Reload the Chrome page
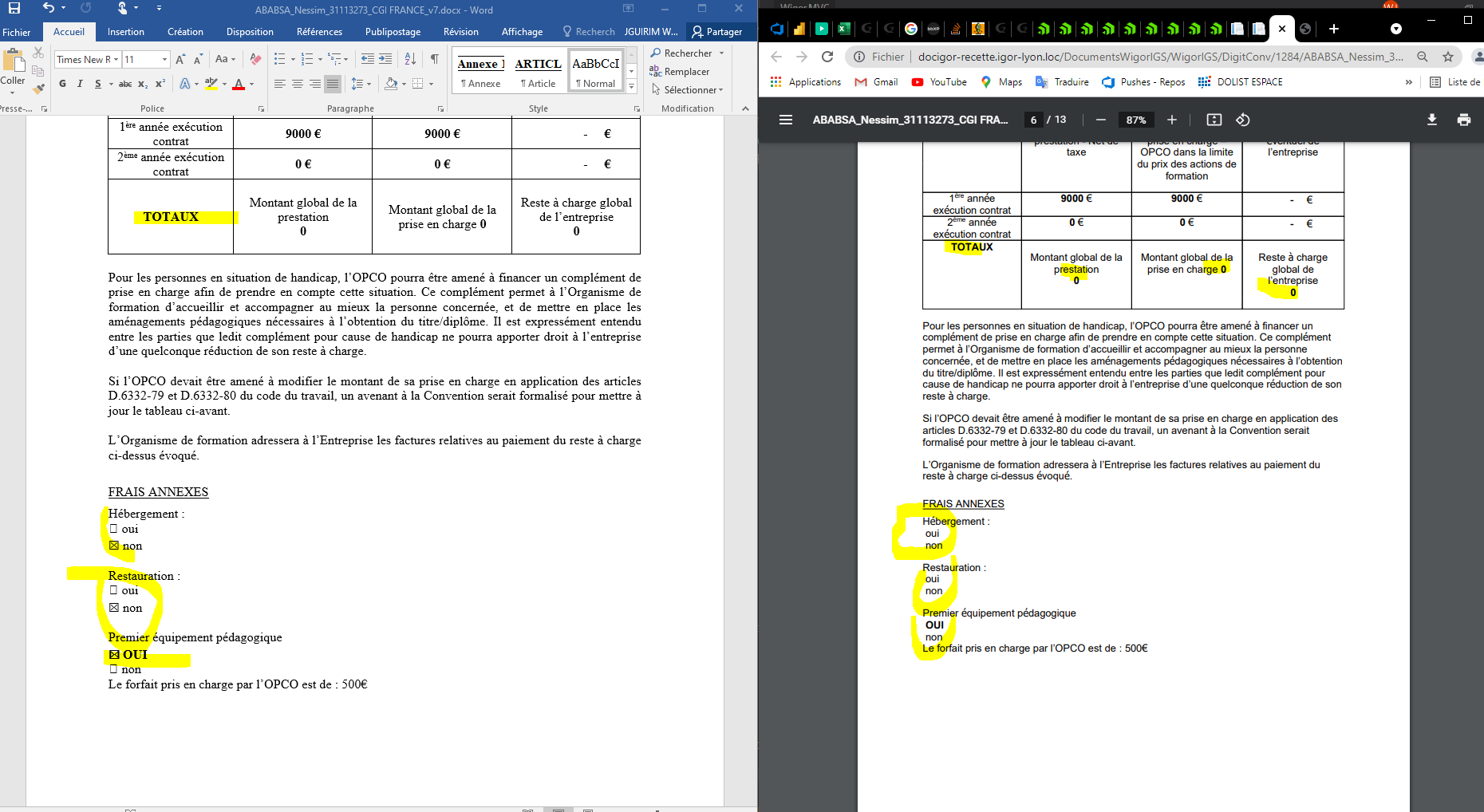This screenshot has width=1484, height=812. [x=827, y=57]
